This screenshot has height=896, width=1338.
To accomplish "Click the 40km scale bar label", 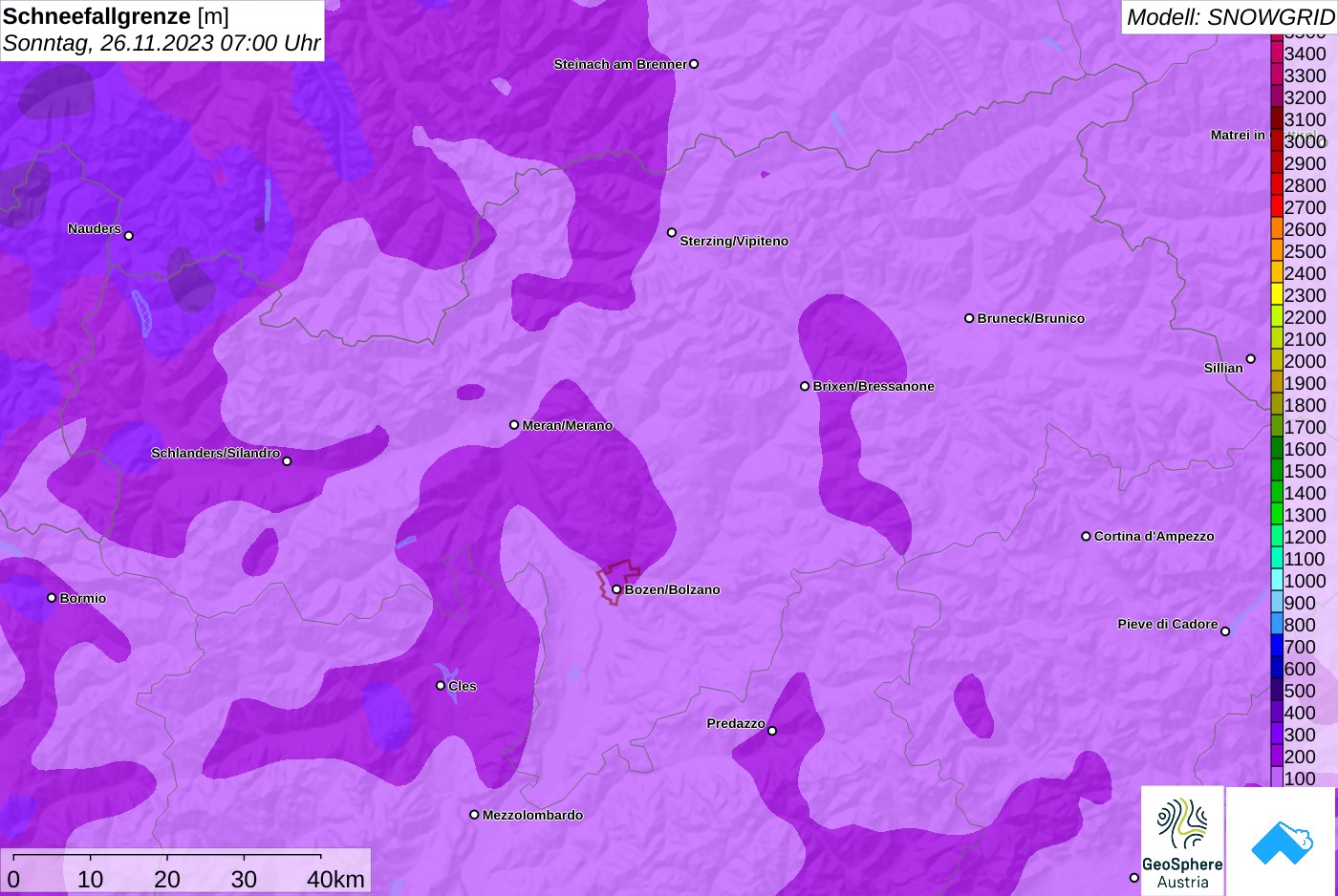I will point(335,879).
